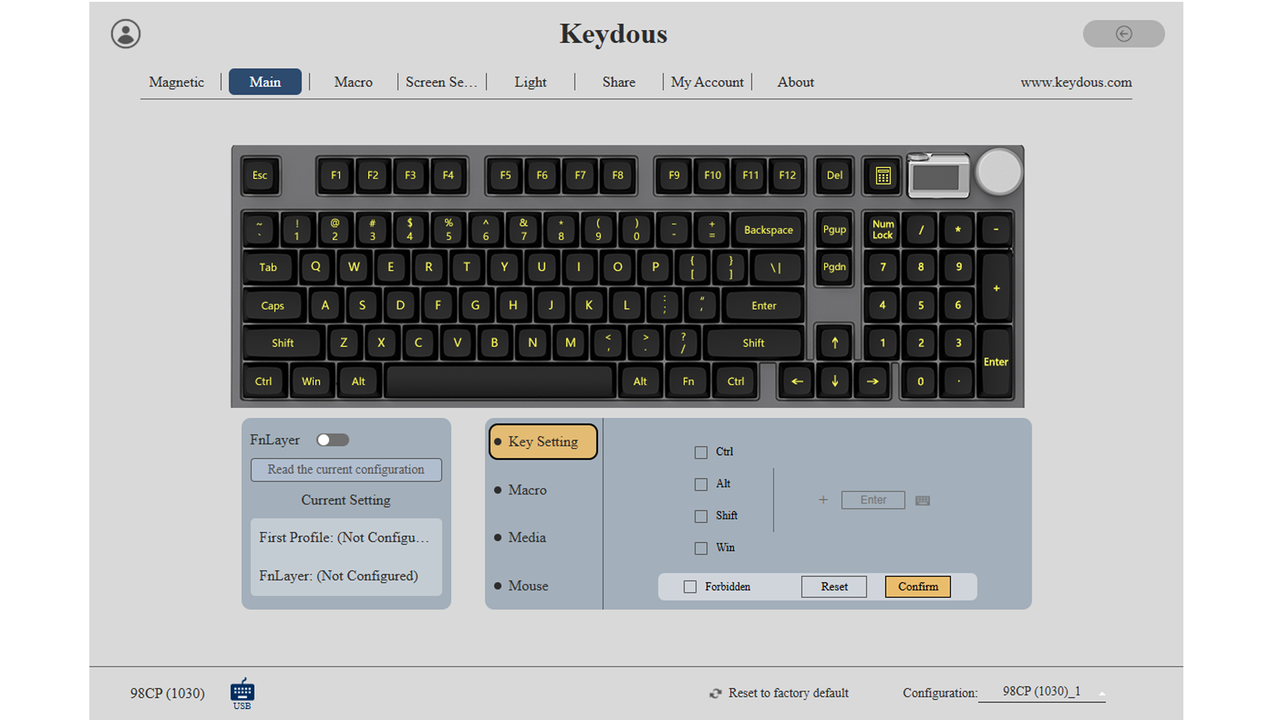Select the up arrow key
1280x720 pixels.
[834, 343]
